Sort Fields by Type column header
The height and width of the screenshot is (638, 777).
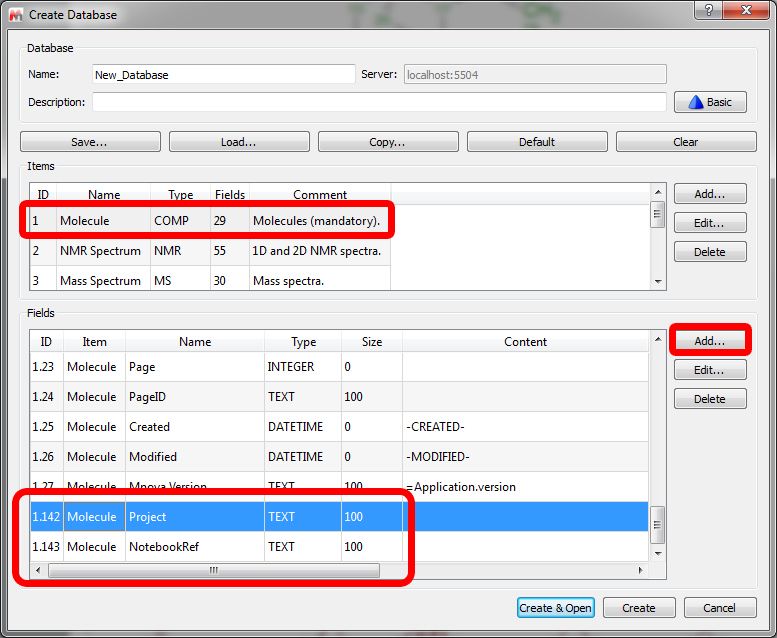303,342
